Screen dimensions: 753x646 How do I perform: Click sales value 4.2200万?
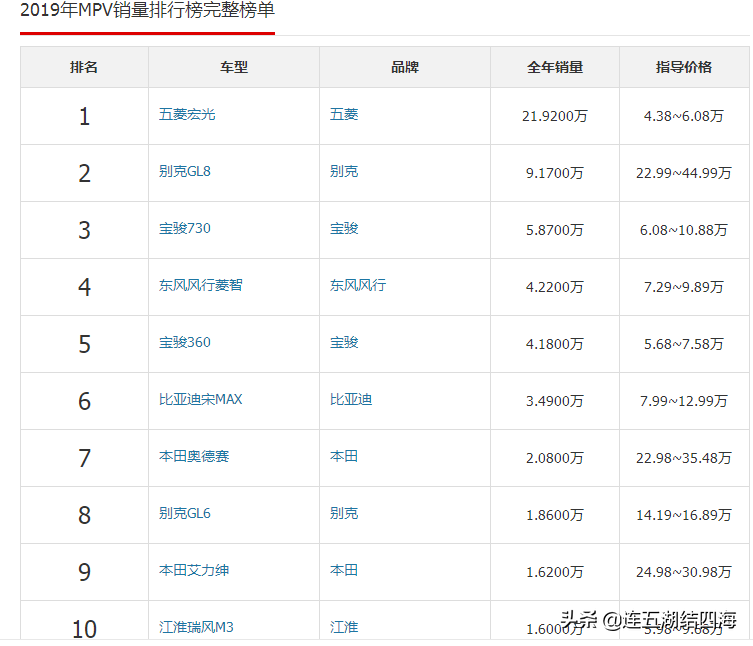[x=555, y=287]
